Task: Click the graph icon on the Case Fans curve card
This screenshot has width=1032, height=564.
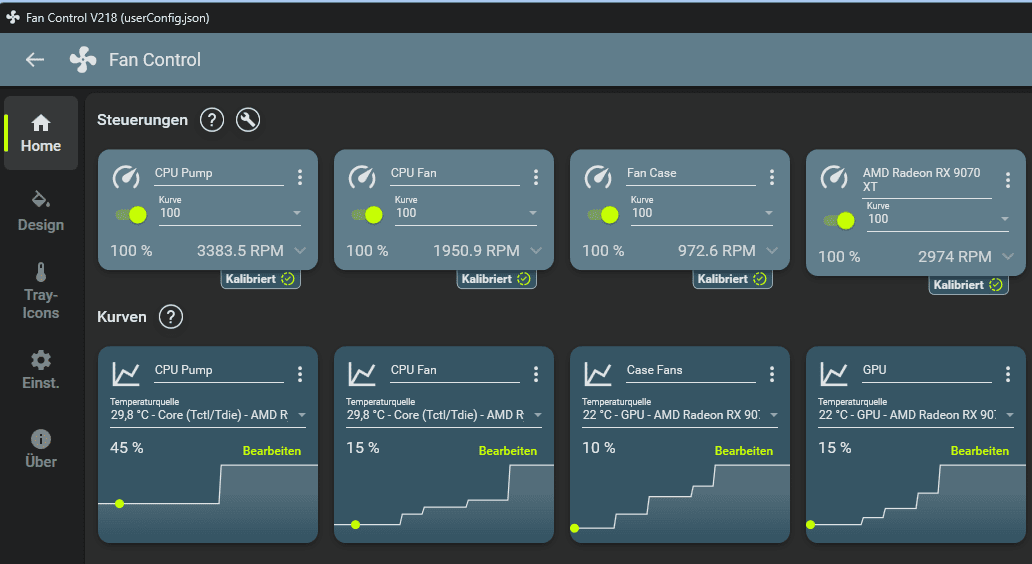Action: pyautogui.click(x=598, y=374)
